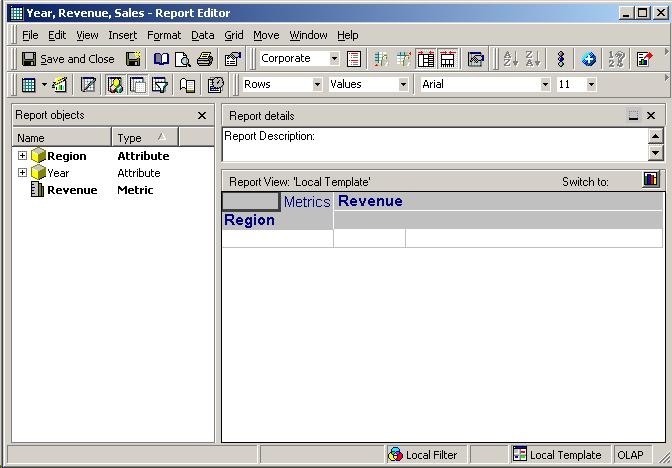Click the print icon in toolbar

click(x=205, y=59)
